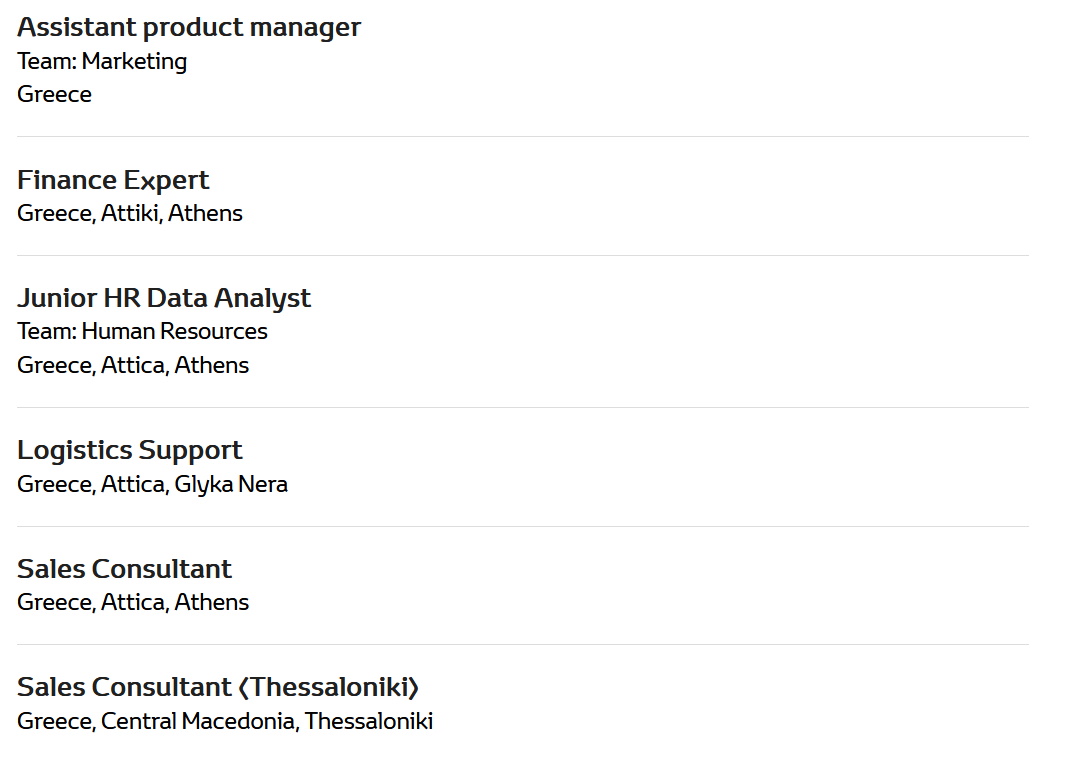Click Greece, Central Macedonia, Thessaloniki location
Image resolution: width=1085 pixels, height=757 pixels.
225,721
